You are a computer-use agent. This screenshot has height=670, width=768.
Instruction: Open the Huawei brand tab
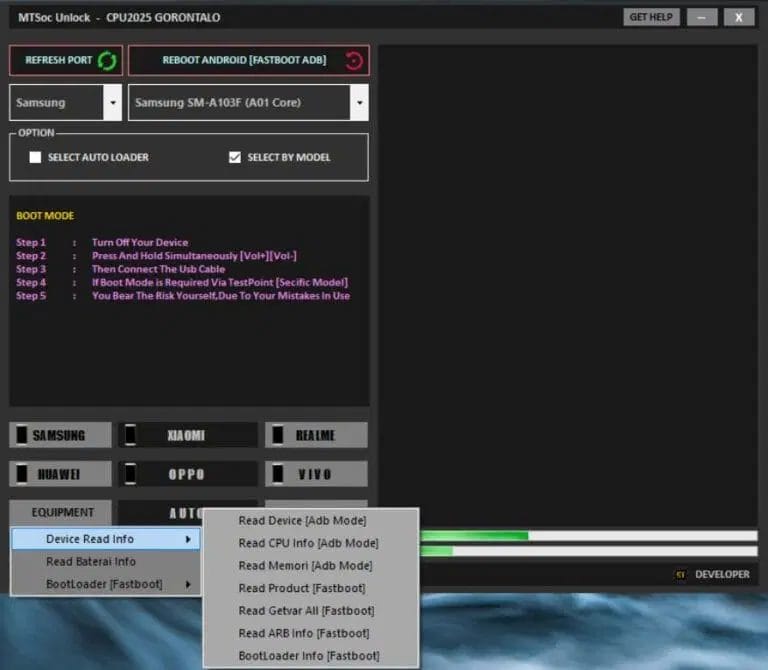coord(63,474)
